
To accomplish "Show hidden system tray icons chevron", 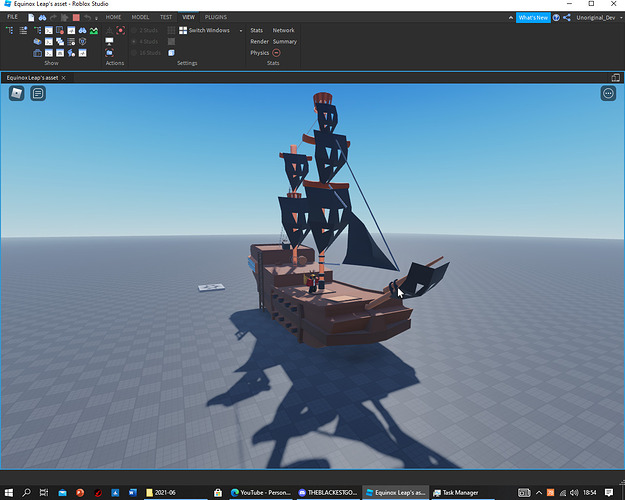I will pos(539,492).
